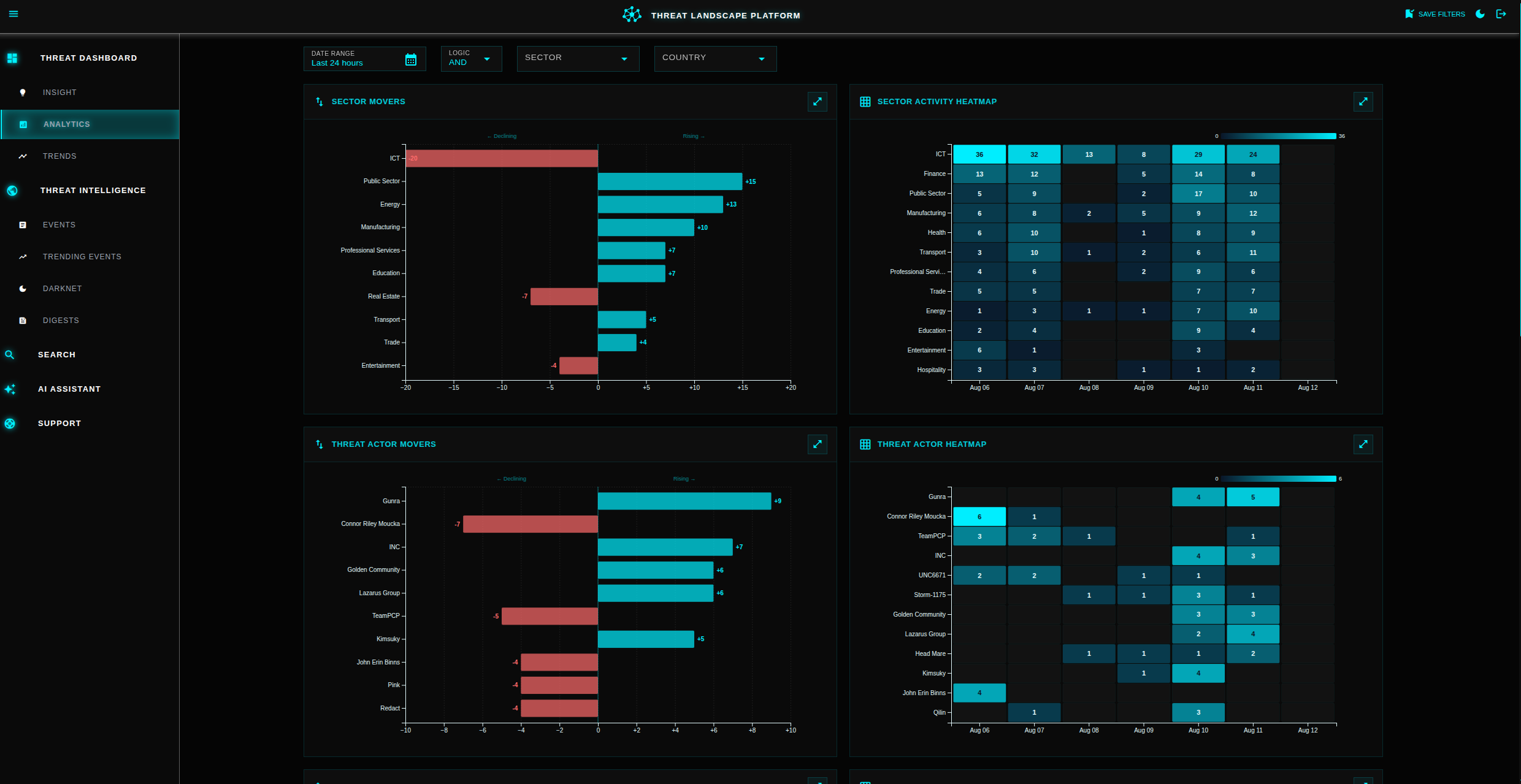Click the Threat Landscape Platform logo icon
The width and height of the screenshot is (1521, 784).
coord(632,15)
